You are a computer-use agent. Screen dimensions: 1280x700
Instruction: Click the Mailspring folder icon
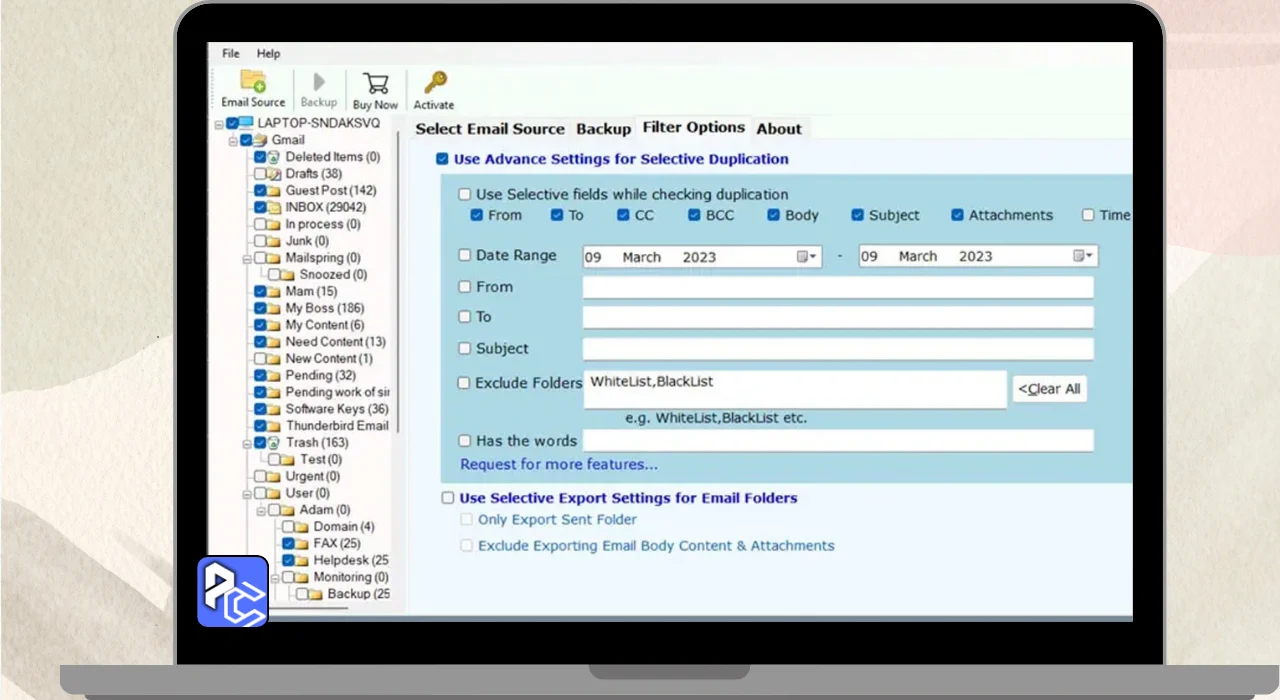pyautogui.click(x=274, y=258)
